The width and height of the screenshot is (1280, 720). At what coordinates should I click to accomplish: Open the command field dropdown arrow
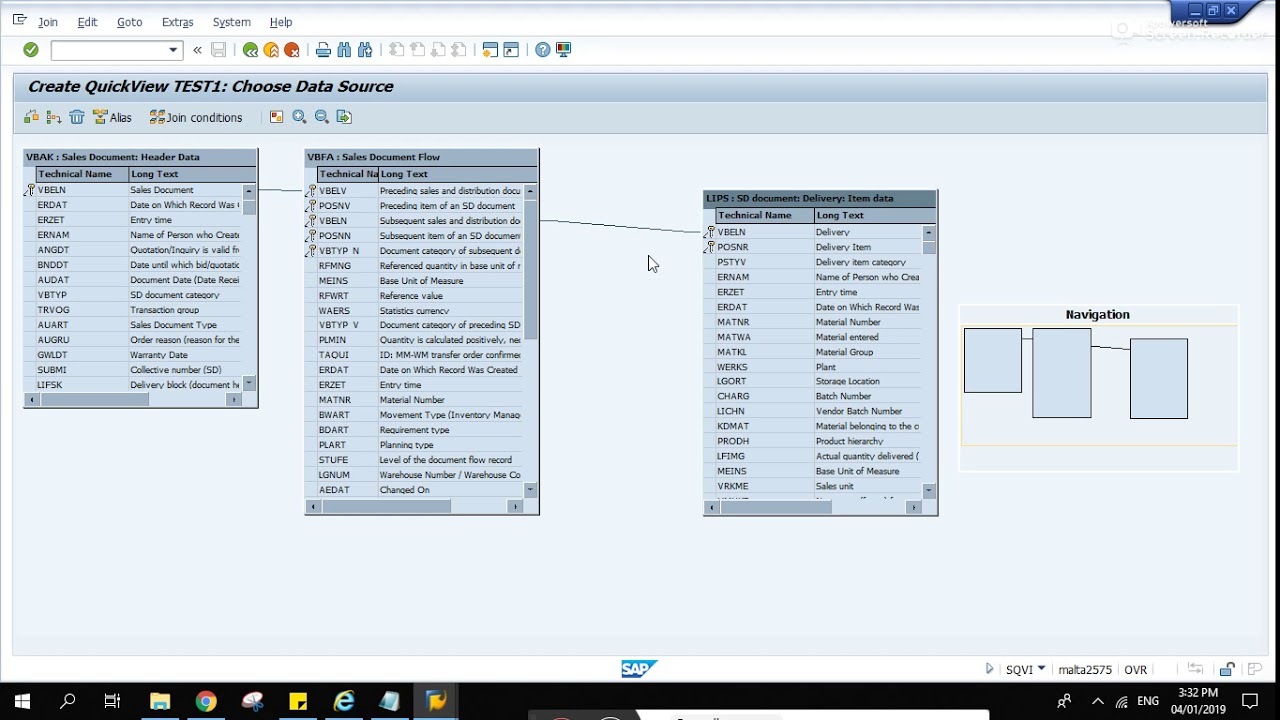173,50
